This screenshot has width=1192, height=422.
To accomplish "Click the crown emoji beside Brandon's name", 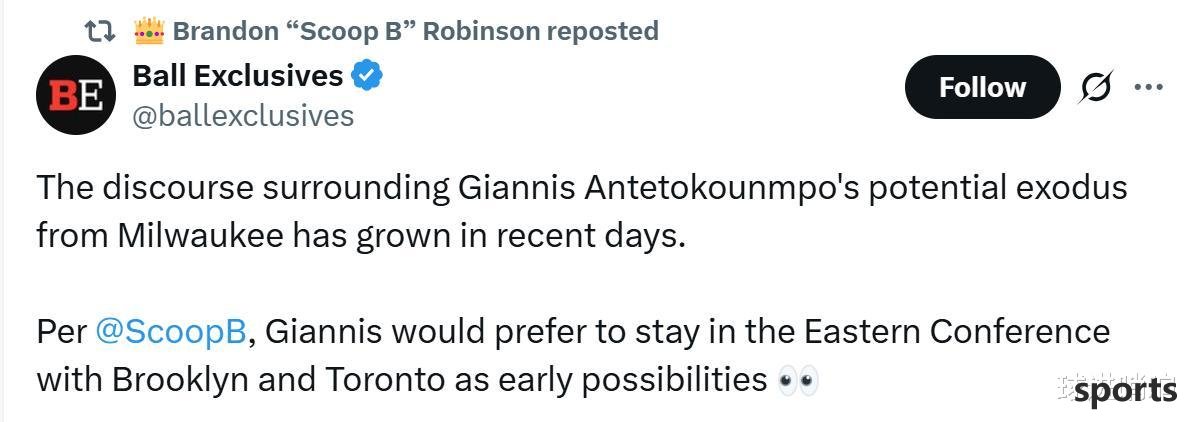I will pyautogui.click(x=149, y=30).
